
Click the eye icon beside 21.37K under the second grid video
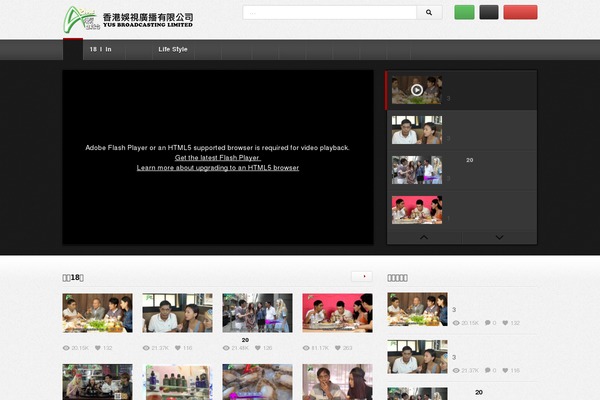pyautogui.click(x=146, y=348)
